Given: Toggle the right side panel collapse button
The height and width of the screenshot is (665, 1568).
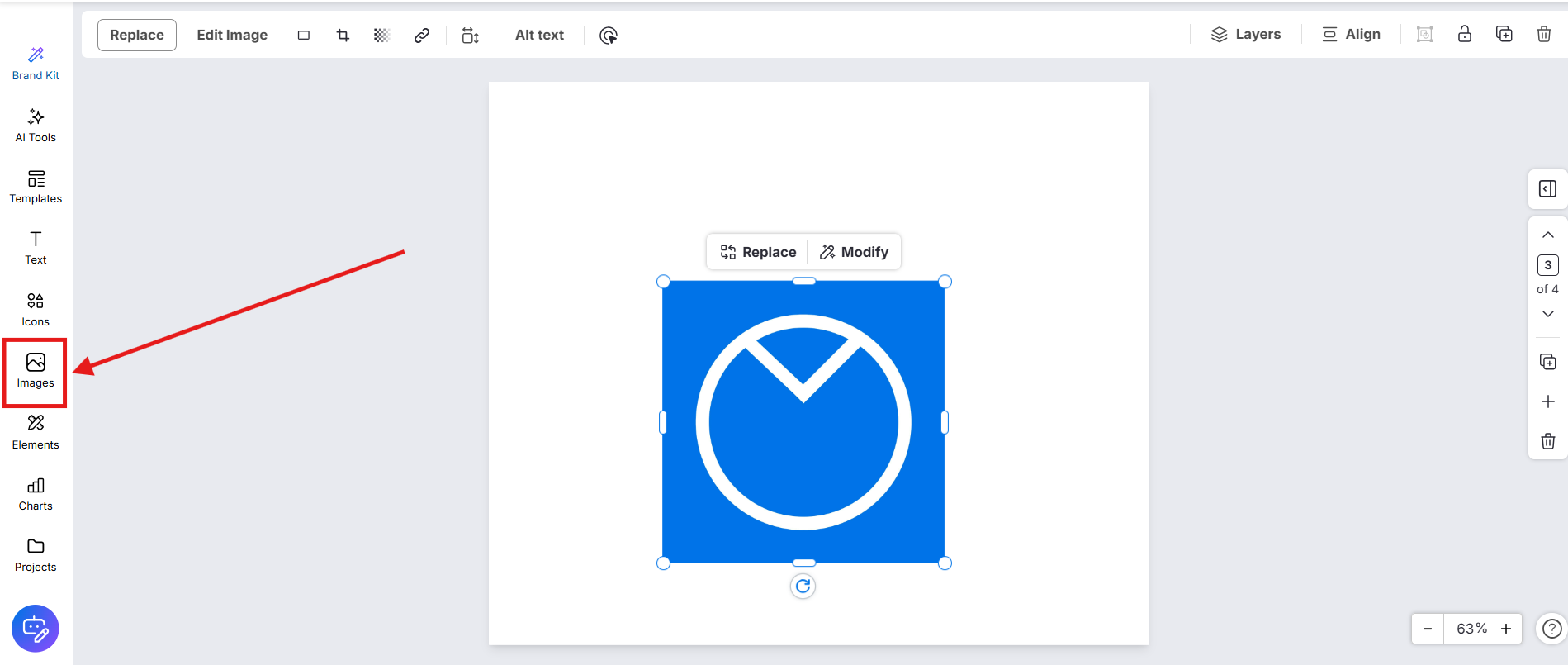Looking at the screenshot, I should [x=1547, y=189].
